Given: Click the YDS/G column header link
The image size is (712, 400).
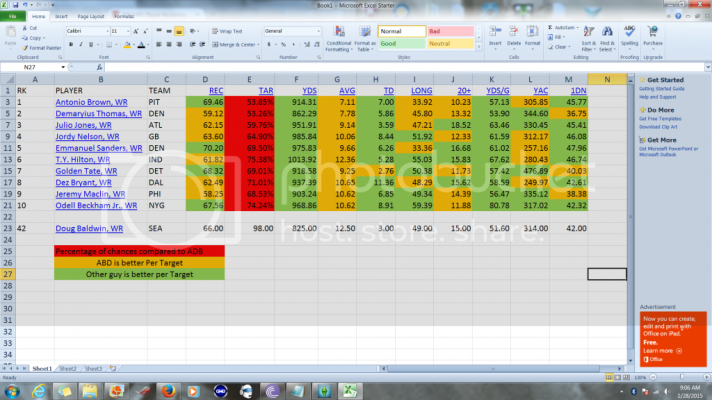Looking at the screenshot, I should point(498,91).
